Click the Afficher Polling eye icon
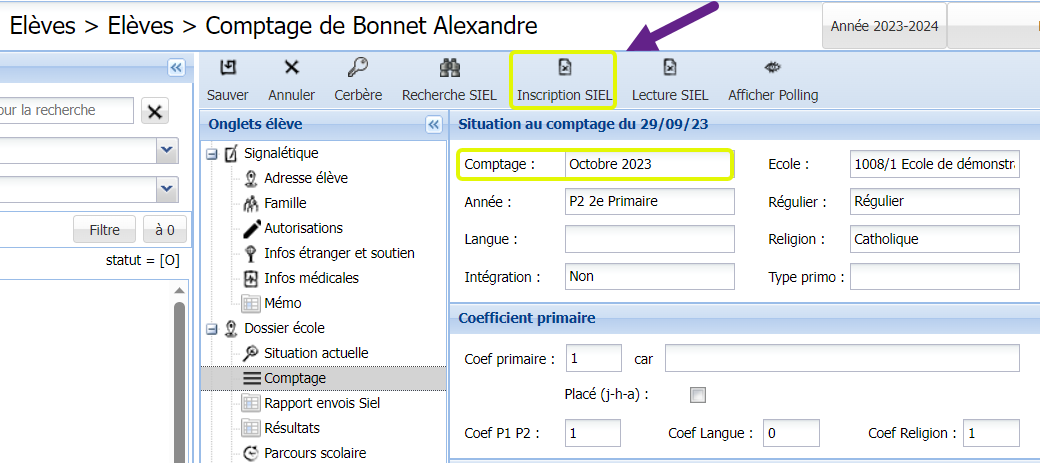Viewport: 1040px width, 463px height. tap(772, 68)
